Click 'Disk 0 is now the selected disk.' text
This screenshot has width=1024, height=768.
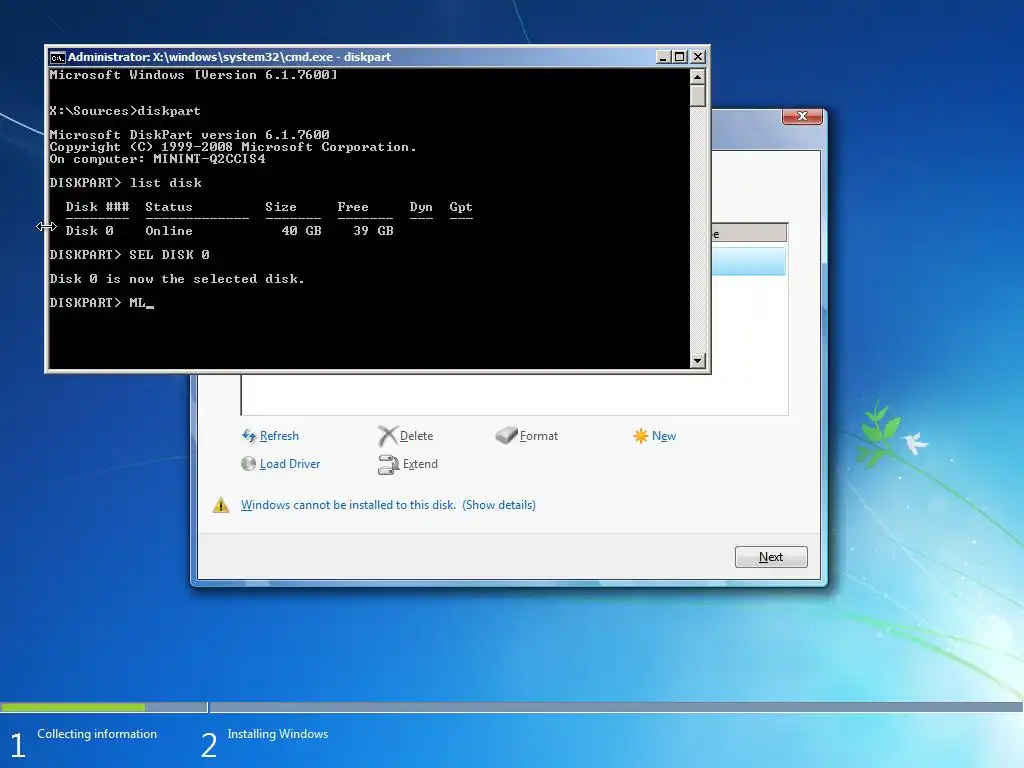(x=177, y=279)
